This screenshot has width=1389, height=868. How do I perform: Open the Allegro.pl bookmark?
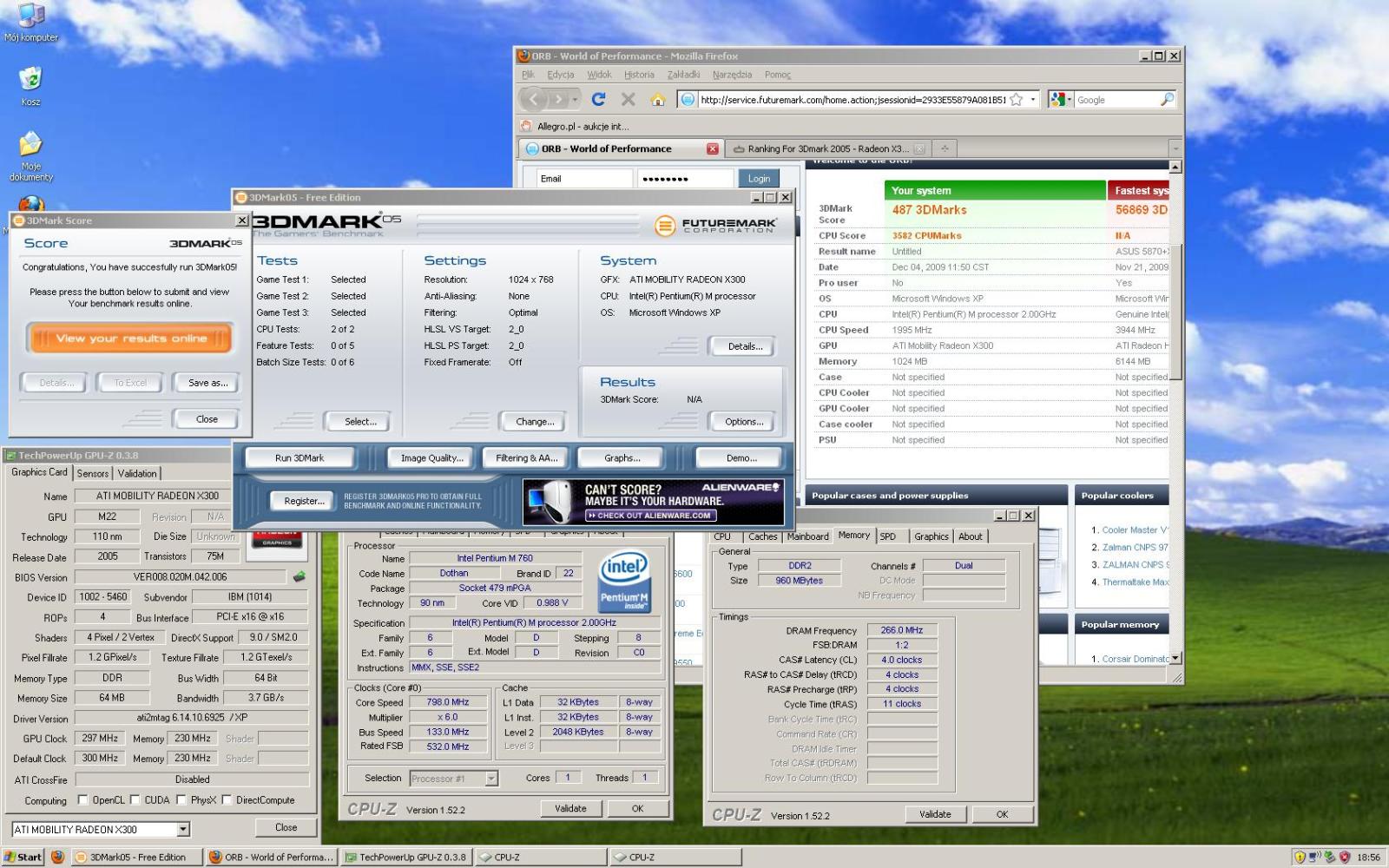(x=575, y=126)
